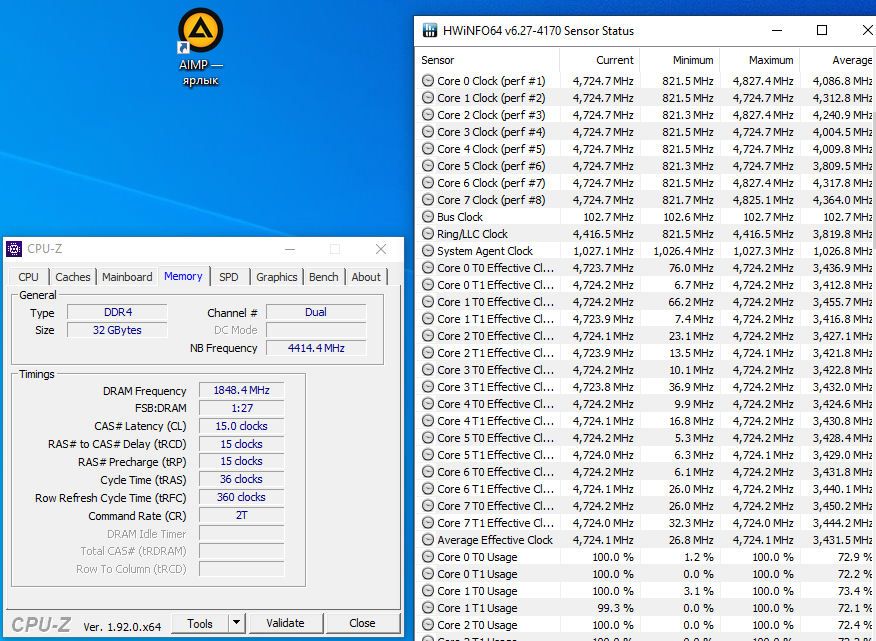
Task: Click the Minimum column header in HWiNFO64
Action: (x=679, y=60)
